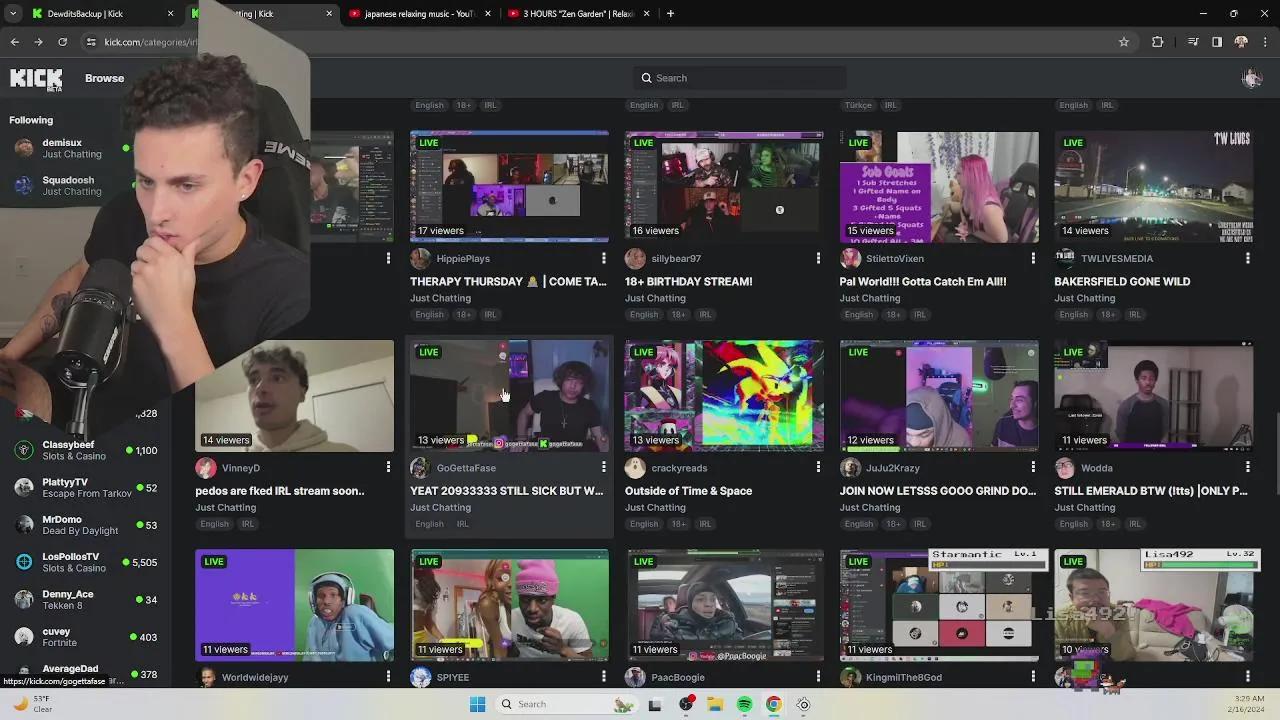Switch to the japanese relaxing music YouTube tab
The height and width of the screenshot is (720, 1280).
click(x=418, y=14)
